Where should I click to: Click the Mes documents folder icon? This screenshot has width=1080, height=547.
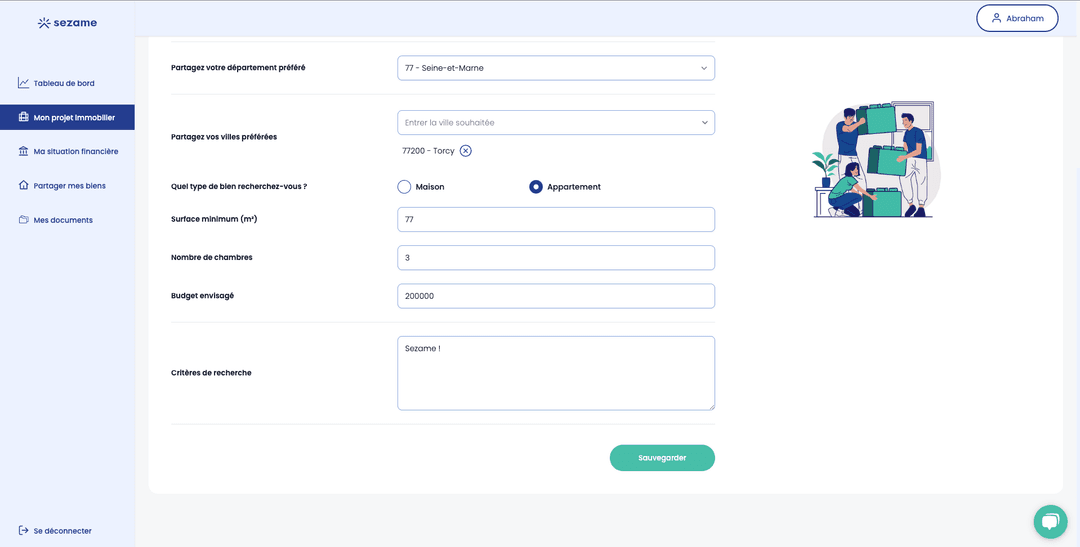(x=23, y=220)
